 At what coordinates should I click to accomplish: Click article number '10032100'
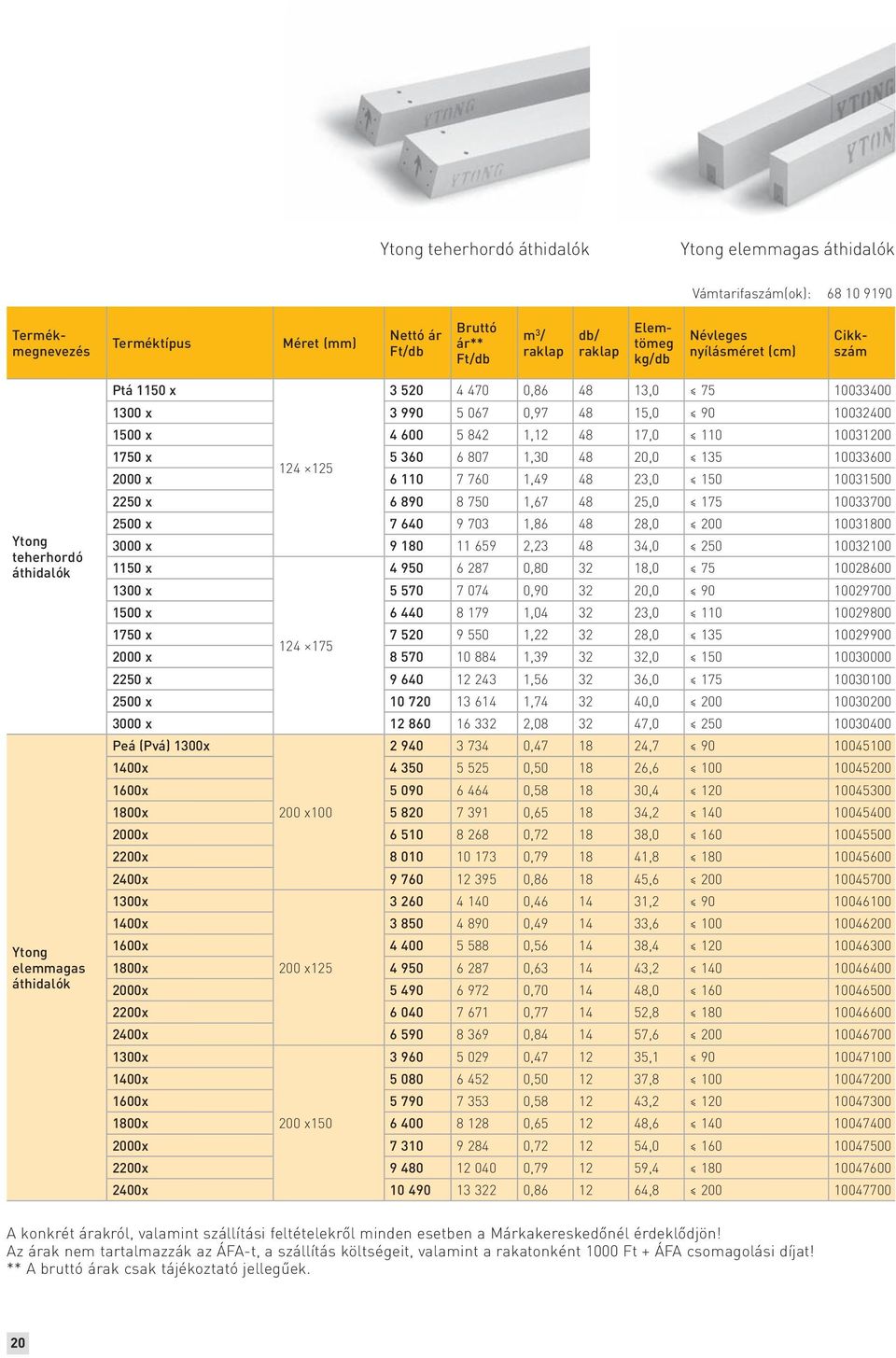[x=862, y=546]
